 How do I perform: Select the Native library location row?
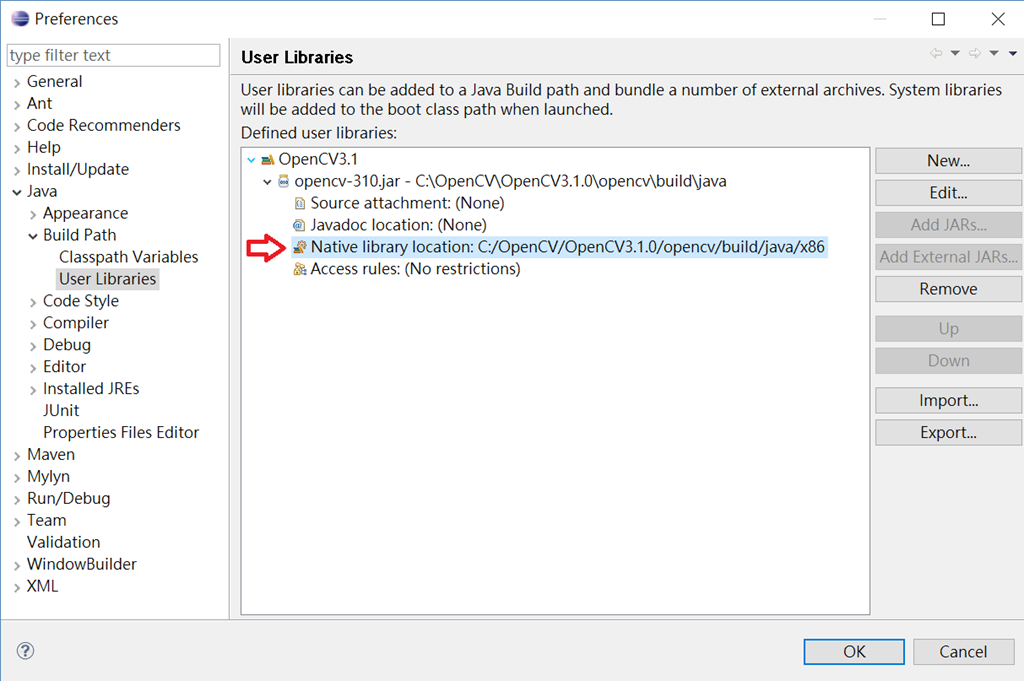tap(560, 247)
